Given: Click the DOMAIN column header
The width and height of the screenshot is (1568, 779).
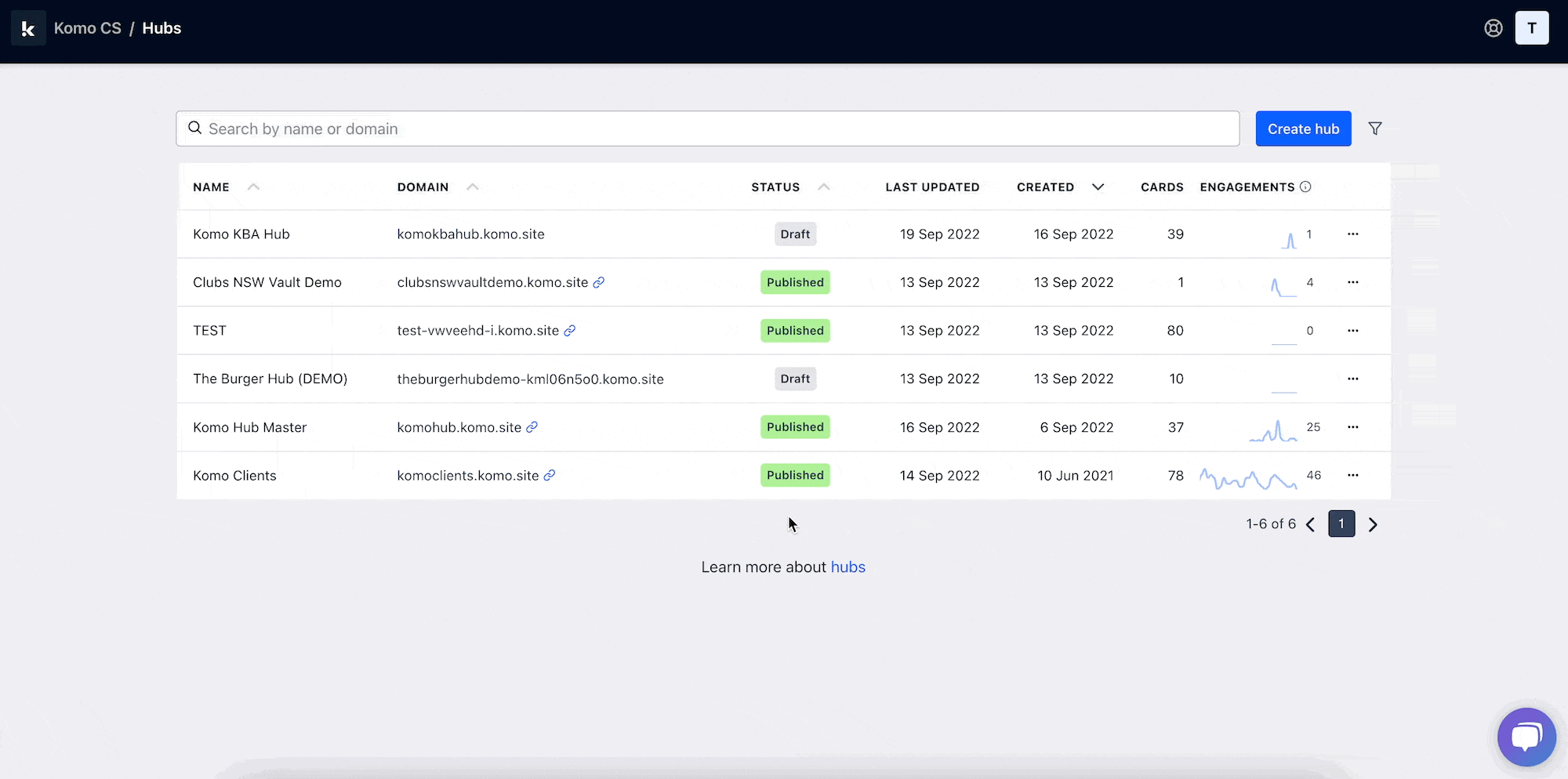Looking at the screenshot, I should click(423, 187).
